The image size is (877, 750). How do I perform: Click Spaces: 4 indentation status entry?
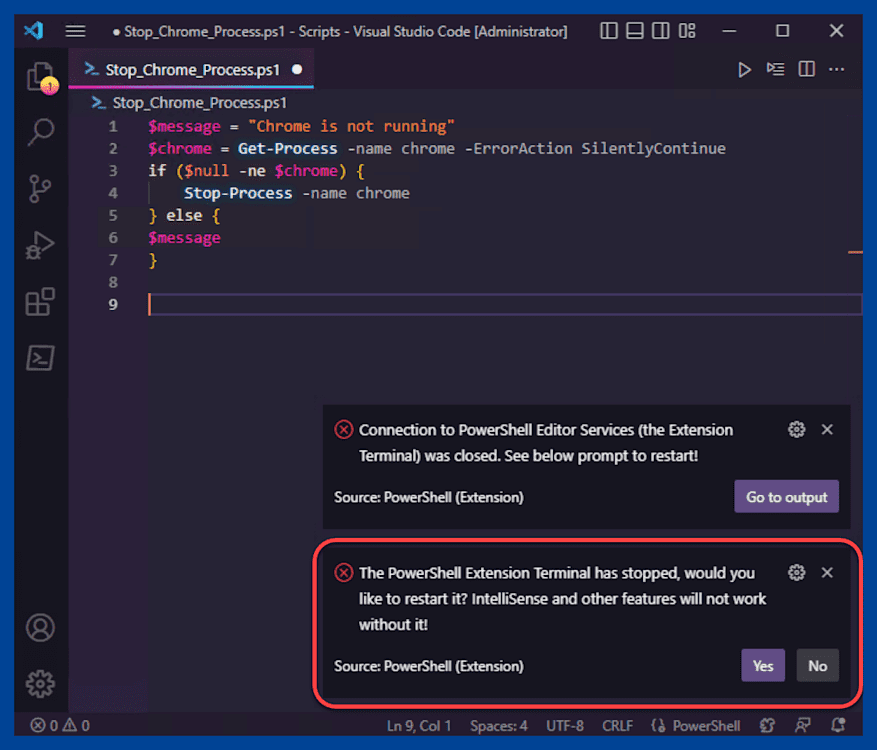498,725
